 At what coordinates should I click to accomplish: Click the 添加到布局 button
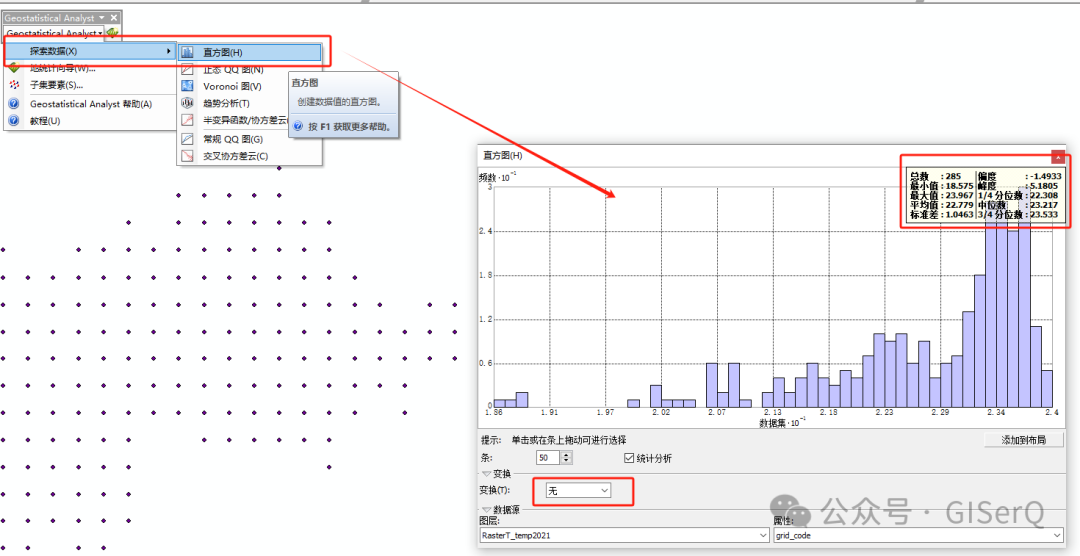point(1024,440)
